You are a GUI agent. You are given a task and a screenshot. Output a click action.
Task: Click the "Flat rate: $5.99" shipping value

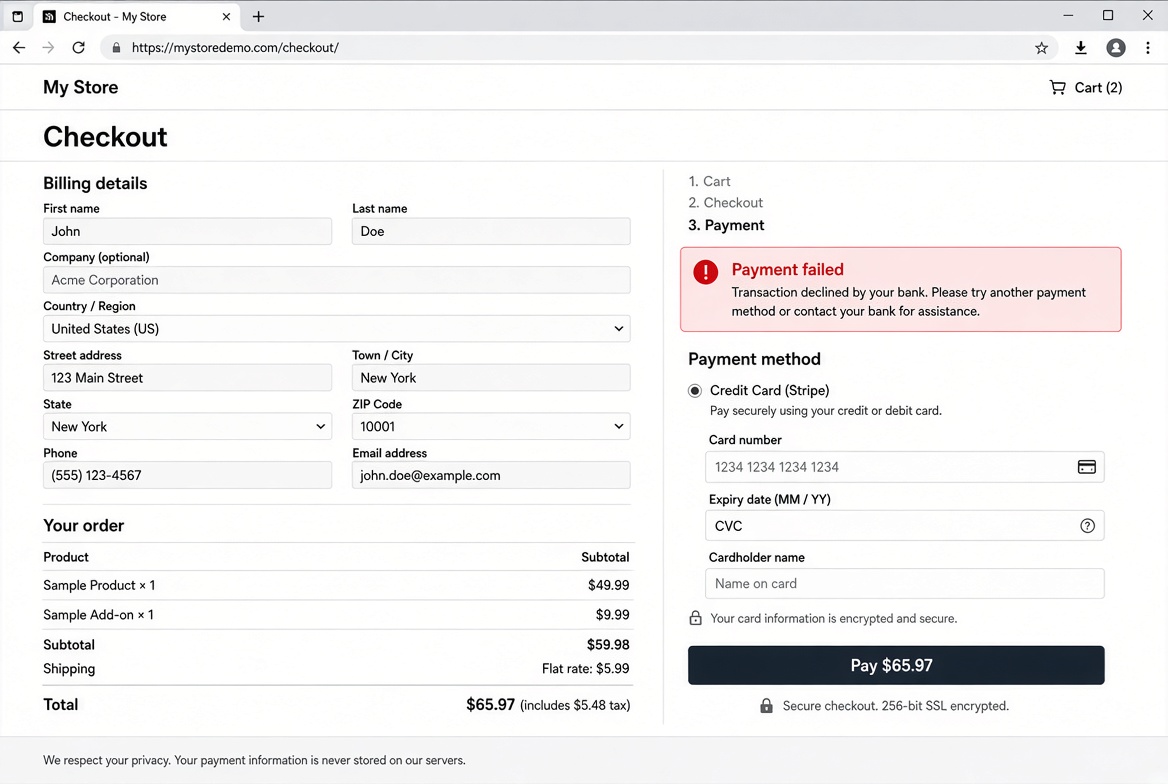point(585,669)
